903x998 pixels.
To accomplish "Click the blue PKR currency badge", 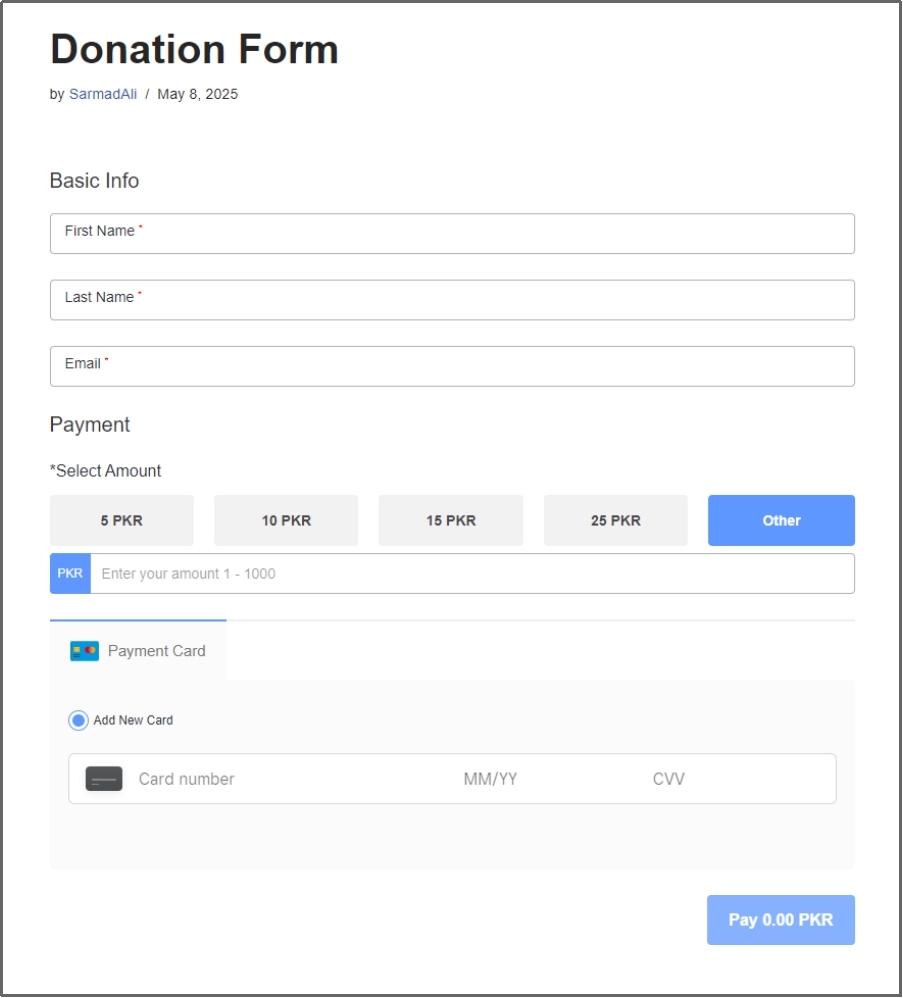I will pyautogui.click(x=70, y=574).
